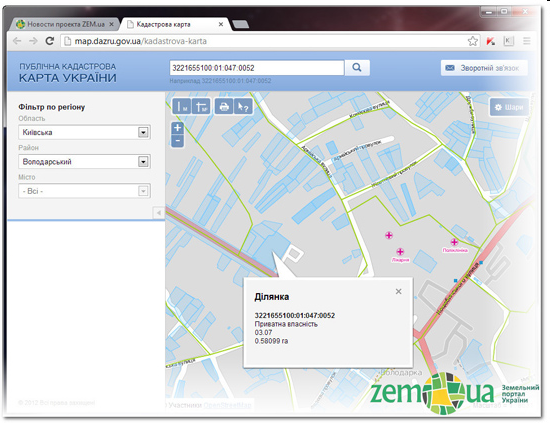Viewport: 550px width, 423px height.
Task: Click the K extension button in toolbar
Action: (x=508, y=41)
